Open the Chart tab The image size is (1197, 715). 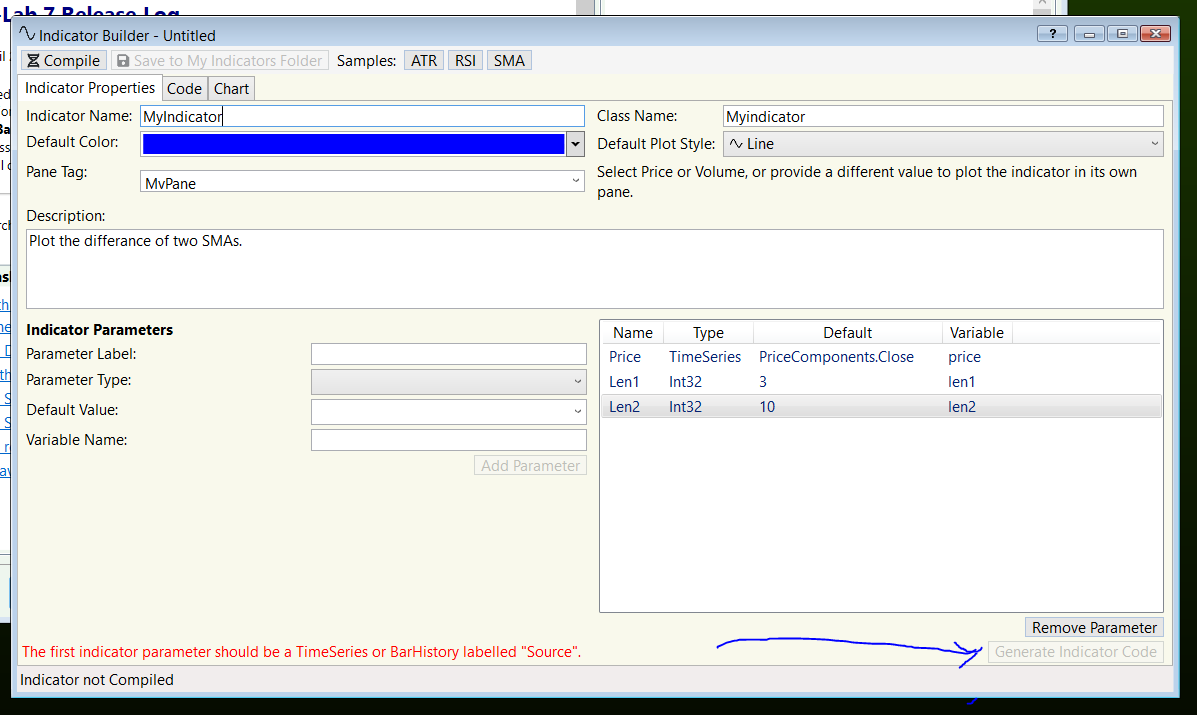[231, 89]
